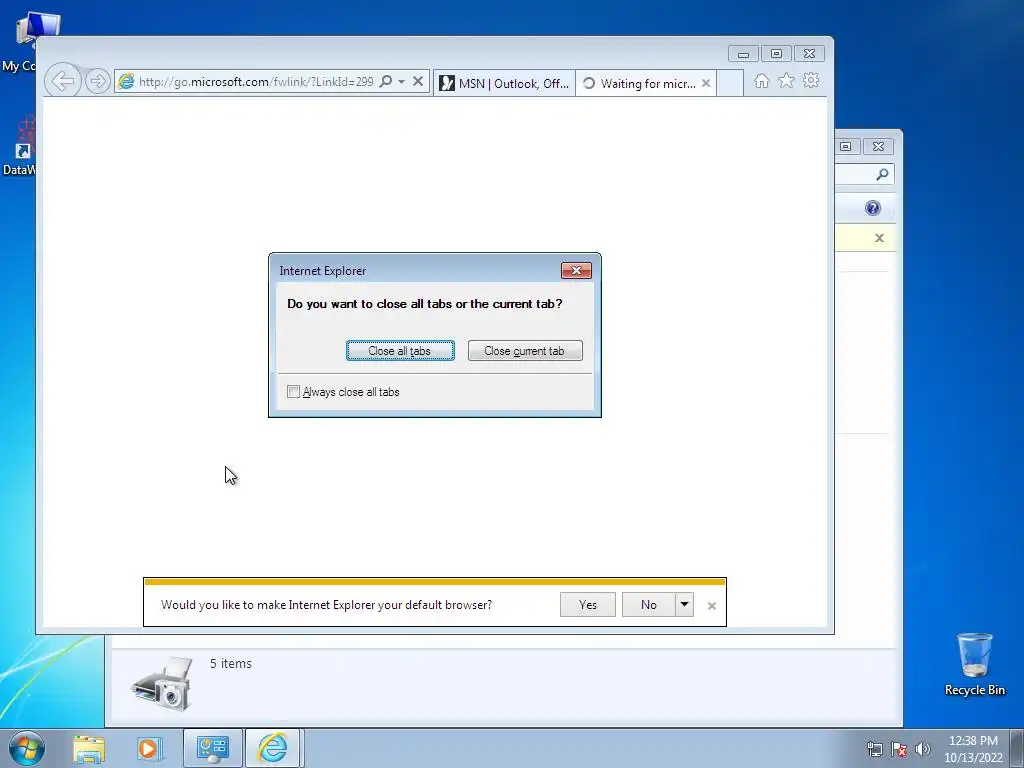Image resolution: width=1024 pixels, height=768 pixels.
Task: Click the search magnifier in the address bar
Action: click(x=386, y=82)
